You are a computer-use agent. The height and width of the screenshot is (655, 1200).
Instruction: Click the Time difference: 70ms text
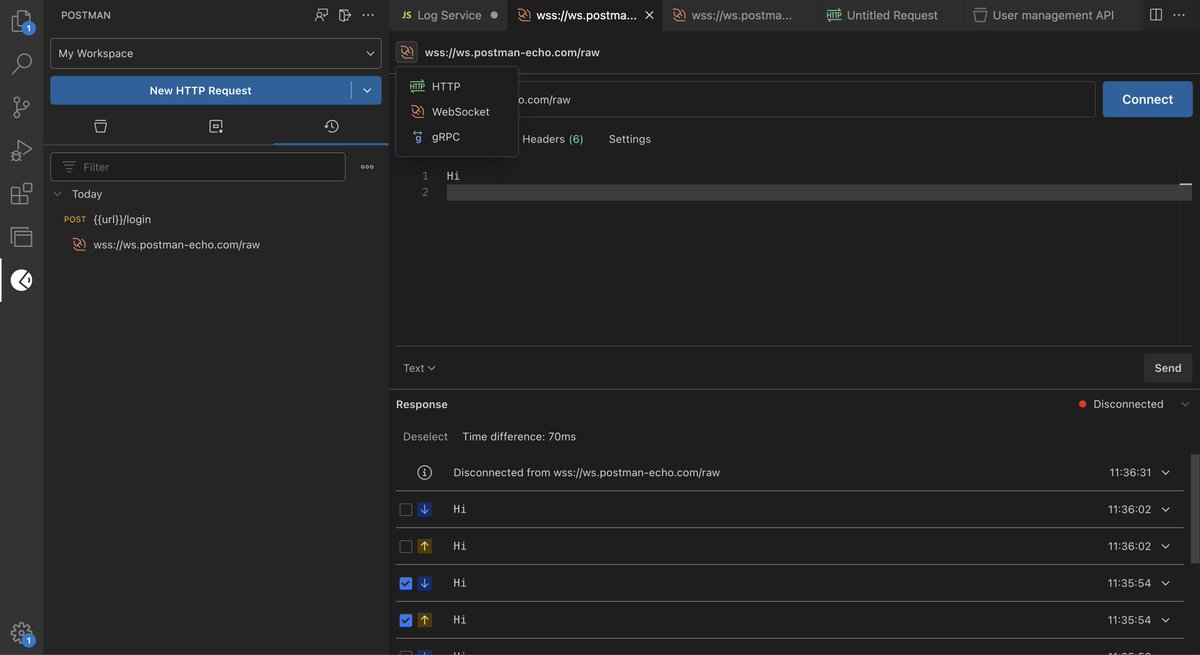519,436
